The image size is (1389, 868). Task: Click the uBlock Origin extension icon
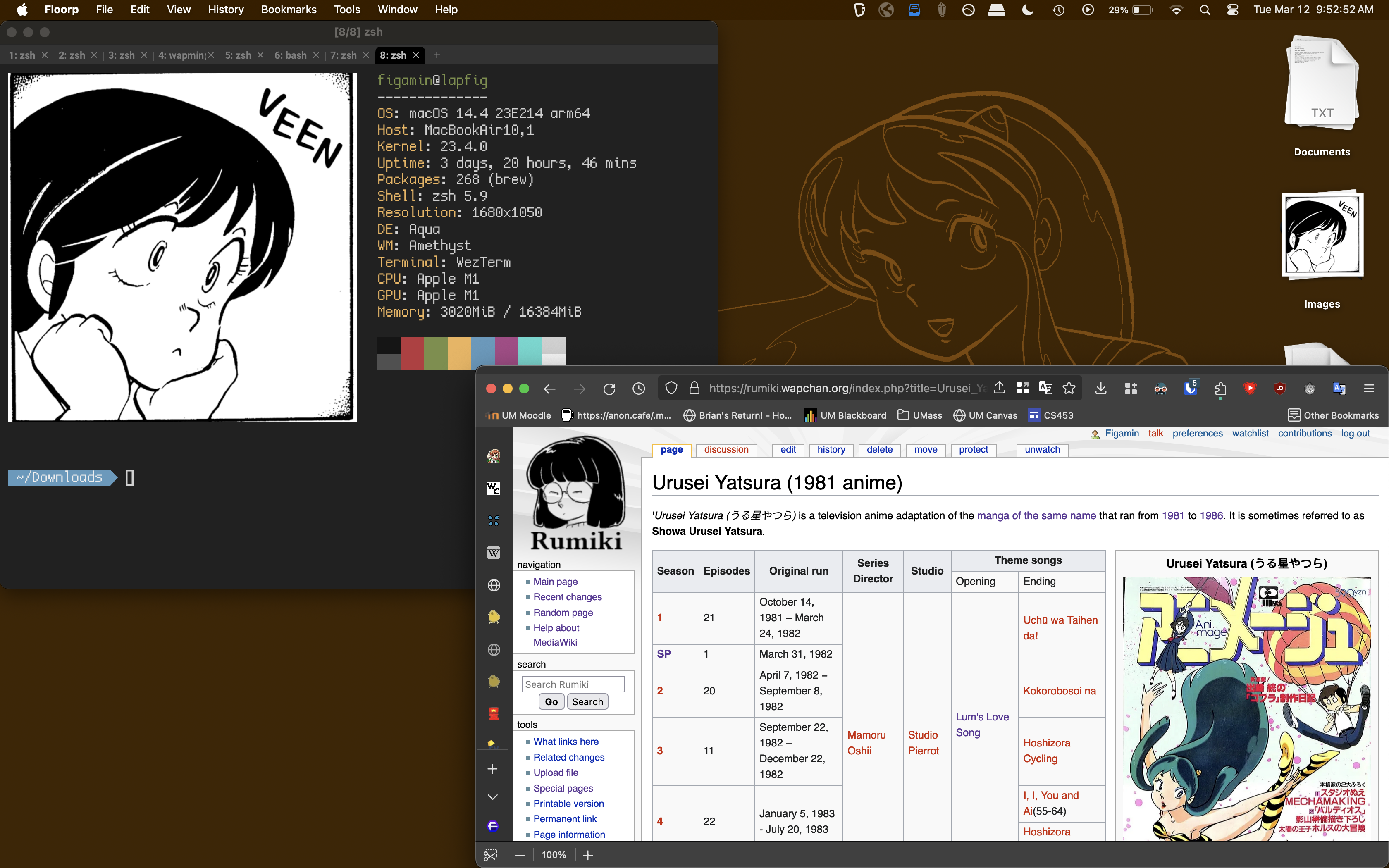1279,389
